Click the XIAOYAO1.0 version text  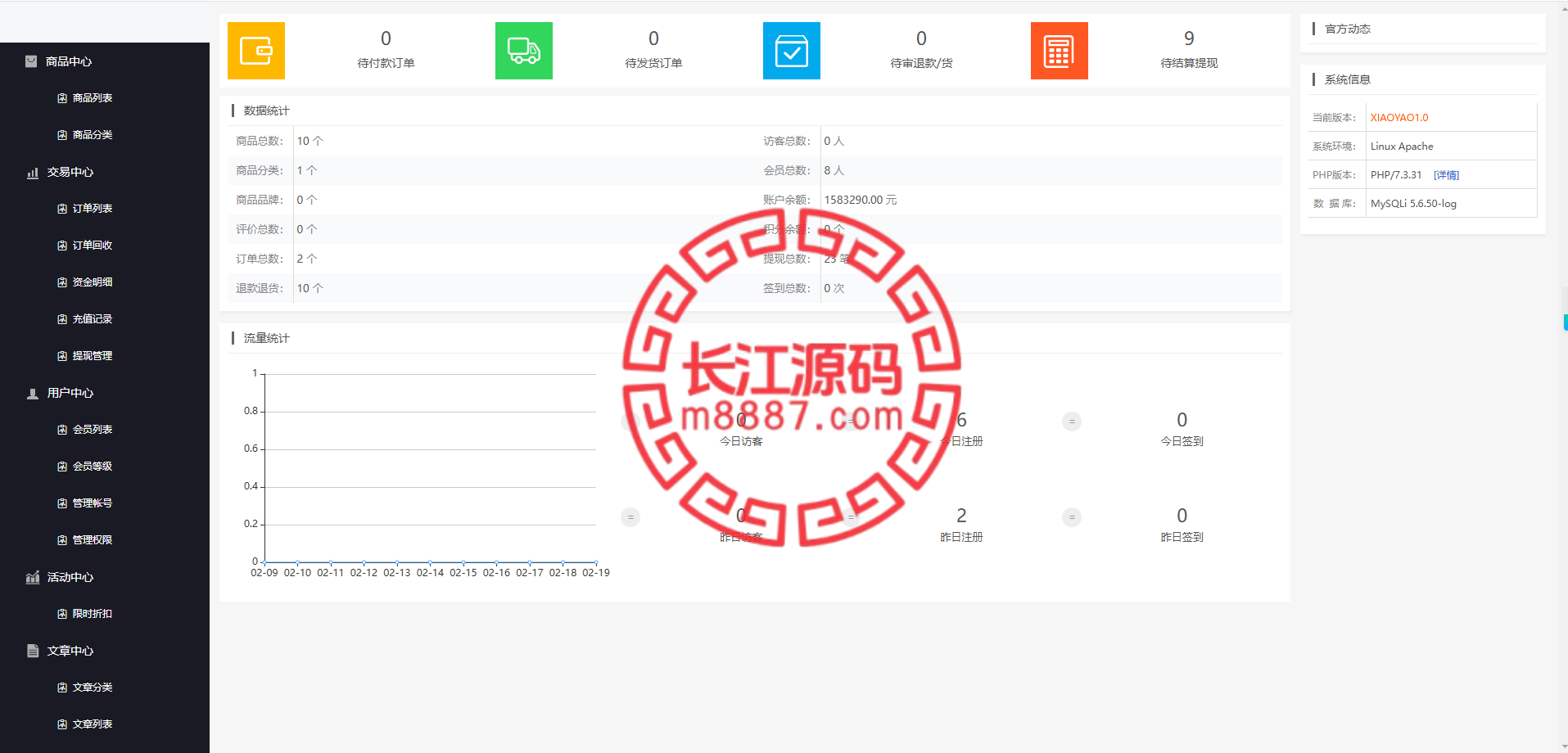pos(1399,118)
